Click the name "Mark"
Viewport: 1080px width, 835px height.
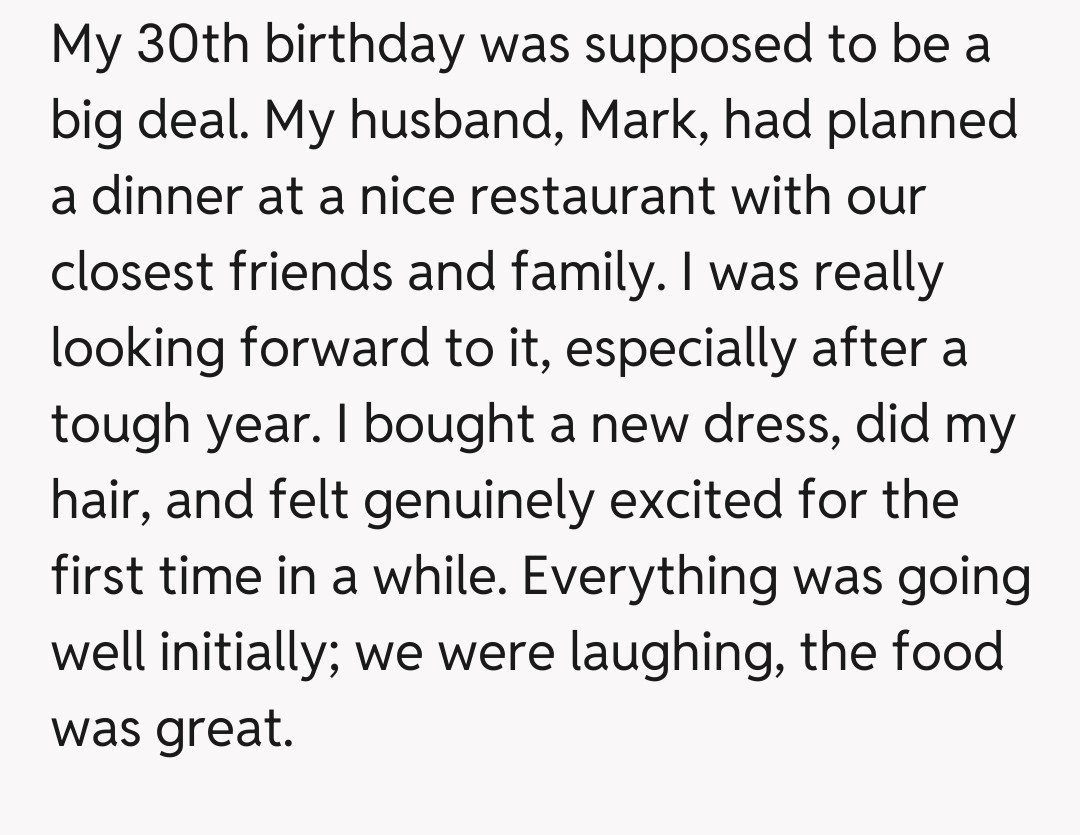(x=641, y=122)
